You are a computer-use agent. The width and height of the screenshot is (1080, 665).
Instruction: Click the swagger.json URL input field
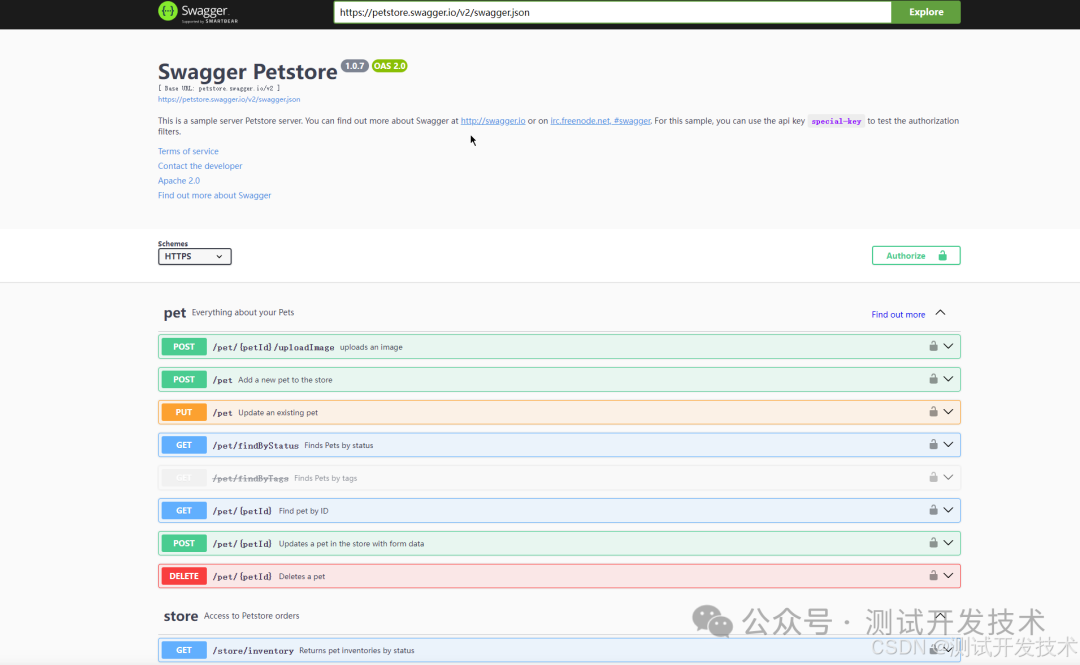click(x=612, y=12)
